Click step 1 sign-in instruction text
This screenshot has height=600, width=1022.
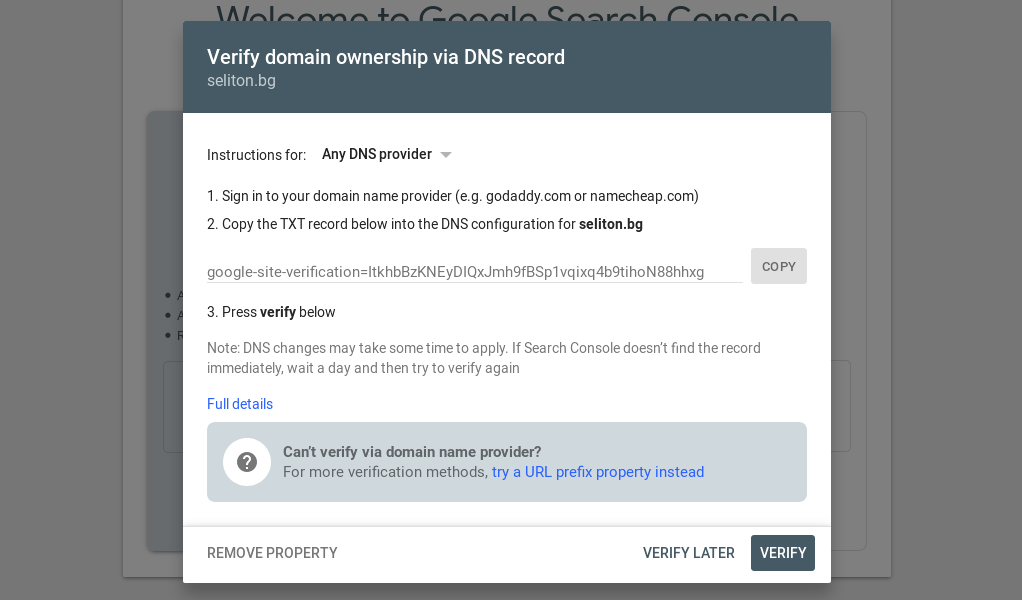pos(453,196)
